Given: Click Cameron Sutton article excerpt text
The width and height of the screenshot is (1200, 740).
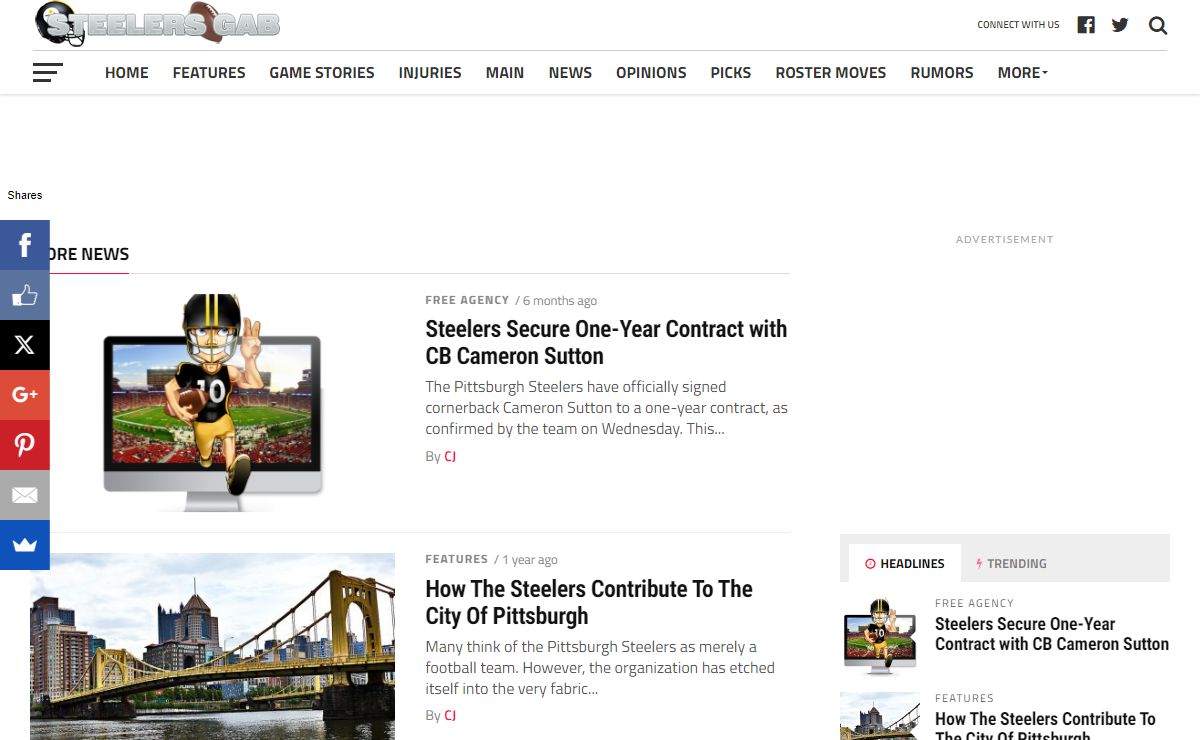Looking at the screenshot, I should point(606,408).
